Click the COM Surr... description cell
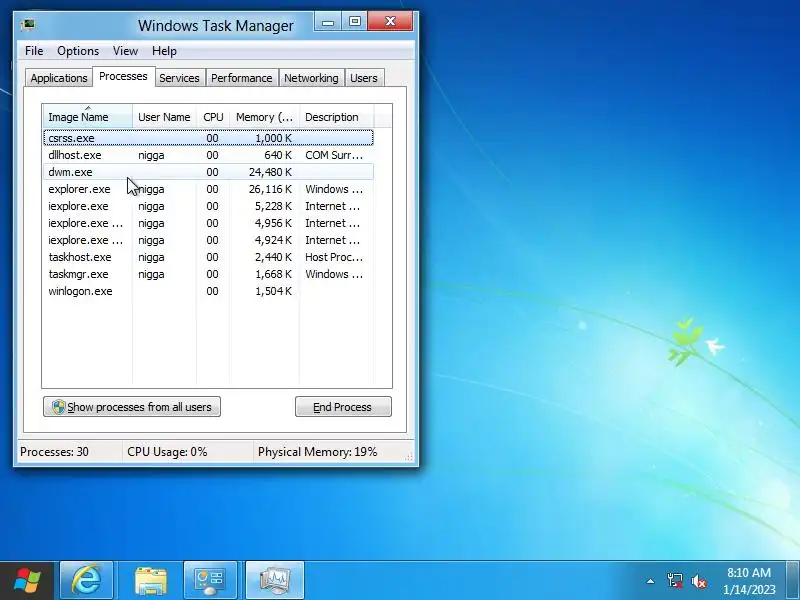 [x=334, y=155]
